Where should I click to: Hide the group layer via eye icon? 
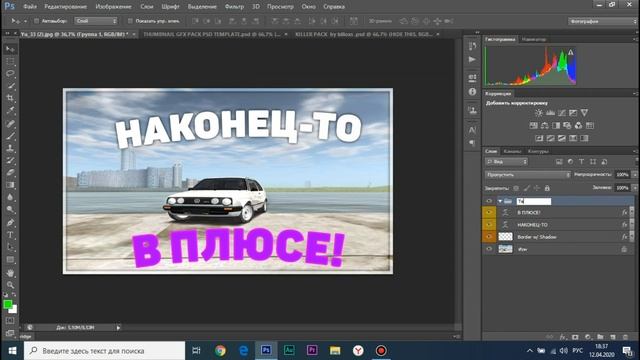[489, 201]
